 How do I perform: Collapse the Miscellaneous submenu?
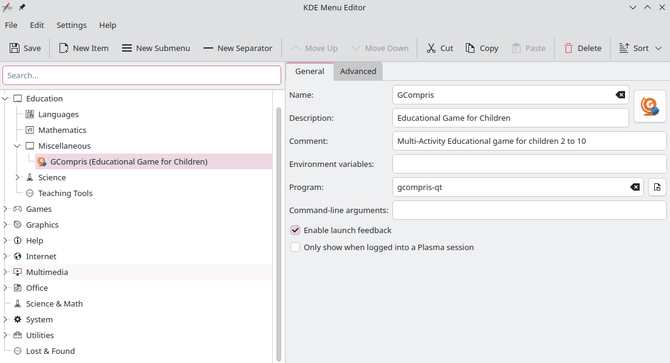coord(17,146)
